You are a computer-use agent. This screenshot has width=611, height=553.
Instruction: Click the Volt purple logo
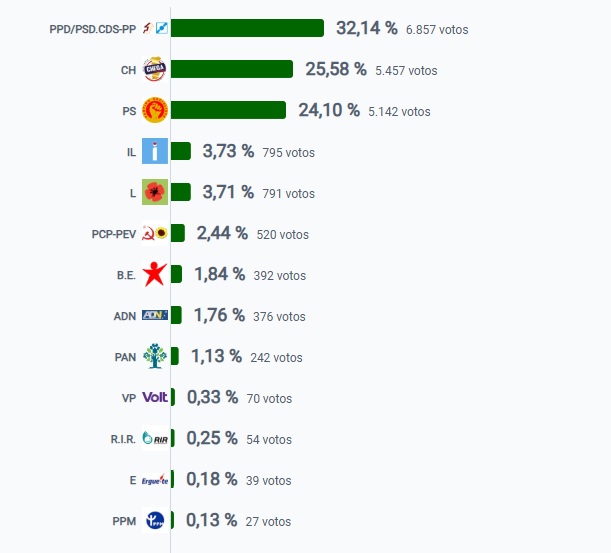coord(155,397)
